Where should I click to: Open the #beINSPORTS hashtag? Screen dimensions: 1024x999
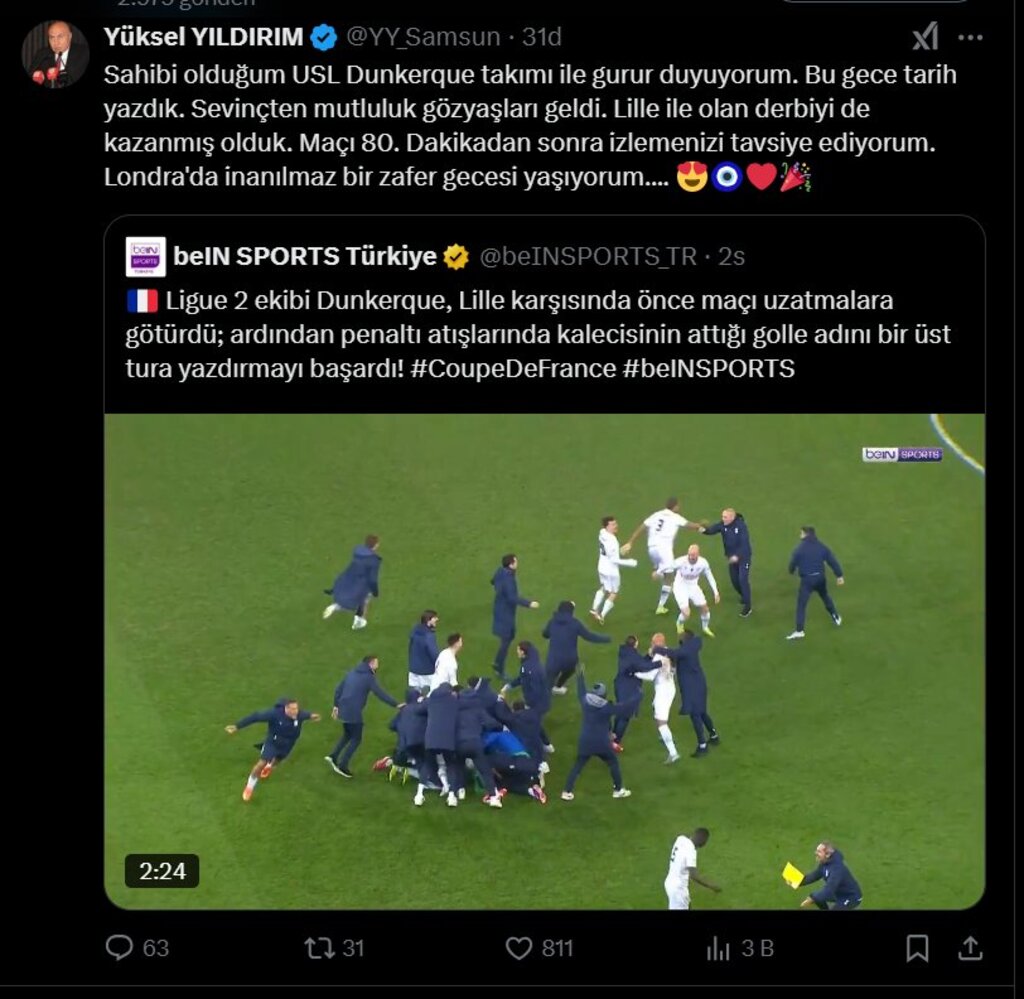pos(708,369)
